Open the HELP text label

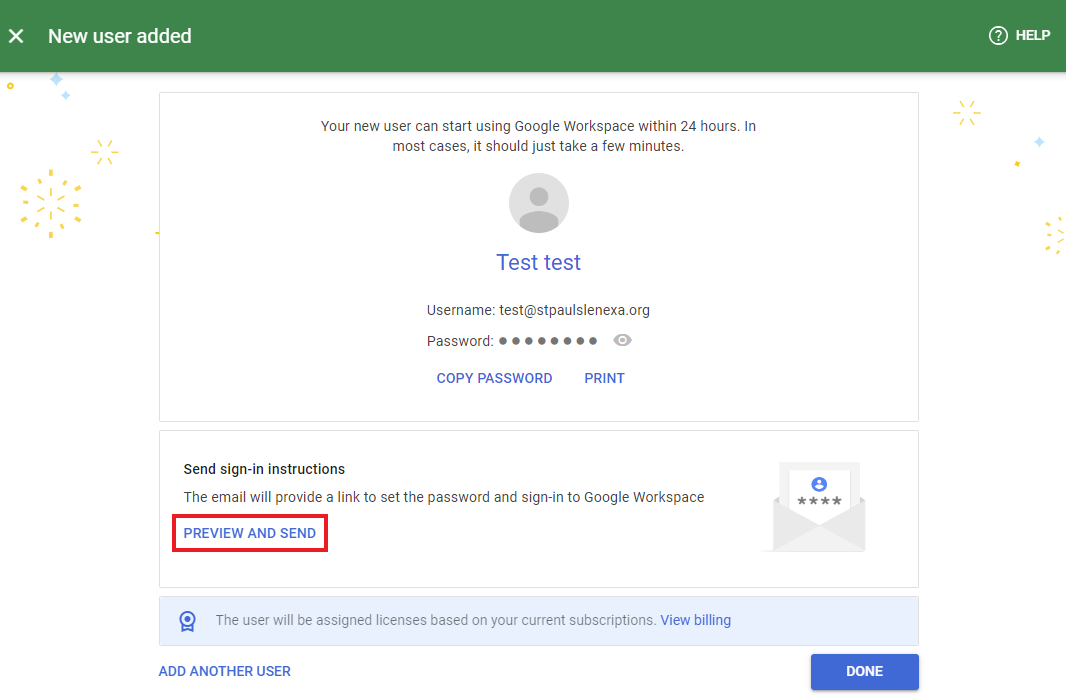click(1032, 36)
